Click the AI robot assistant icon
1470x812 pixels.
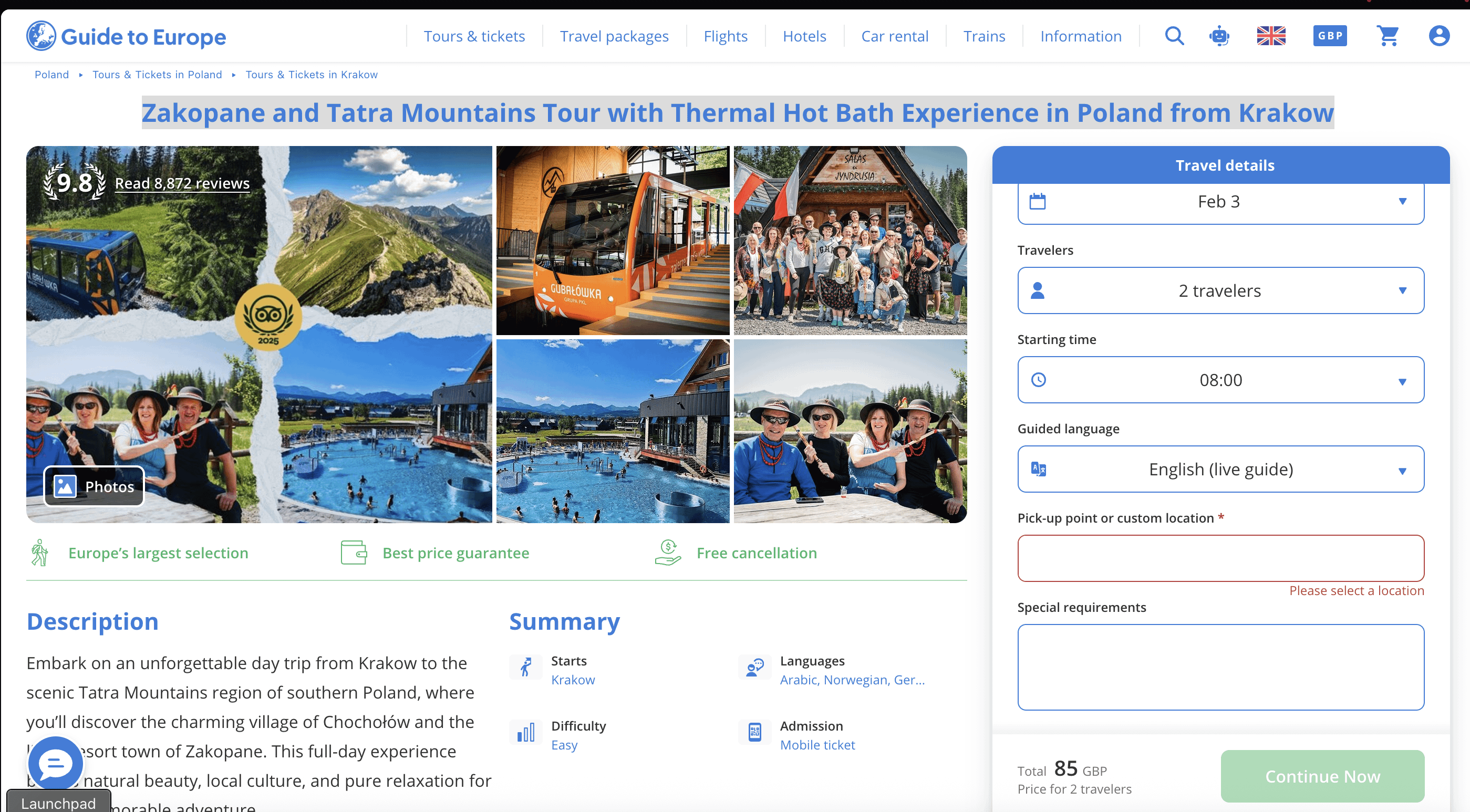click(x=1219, y=36)
